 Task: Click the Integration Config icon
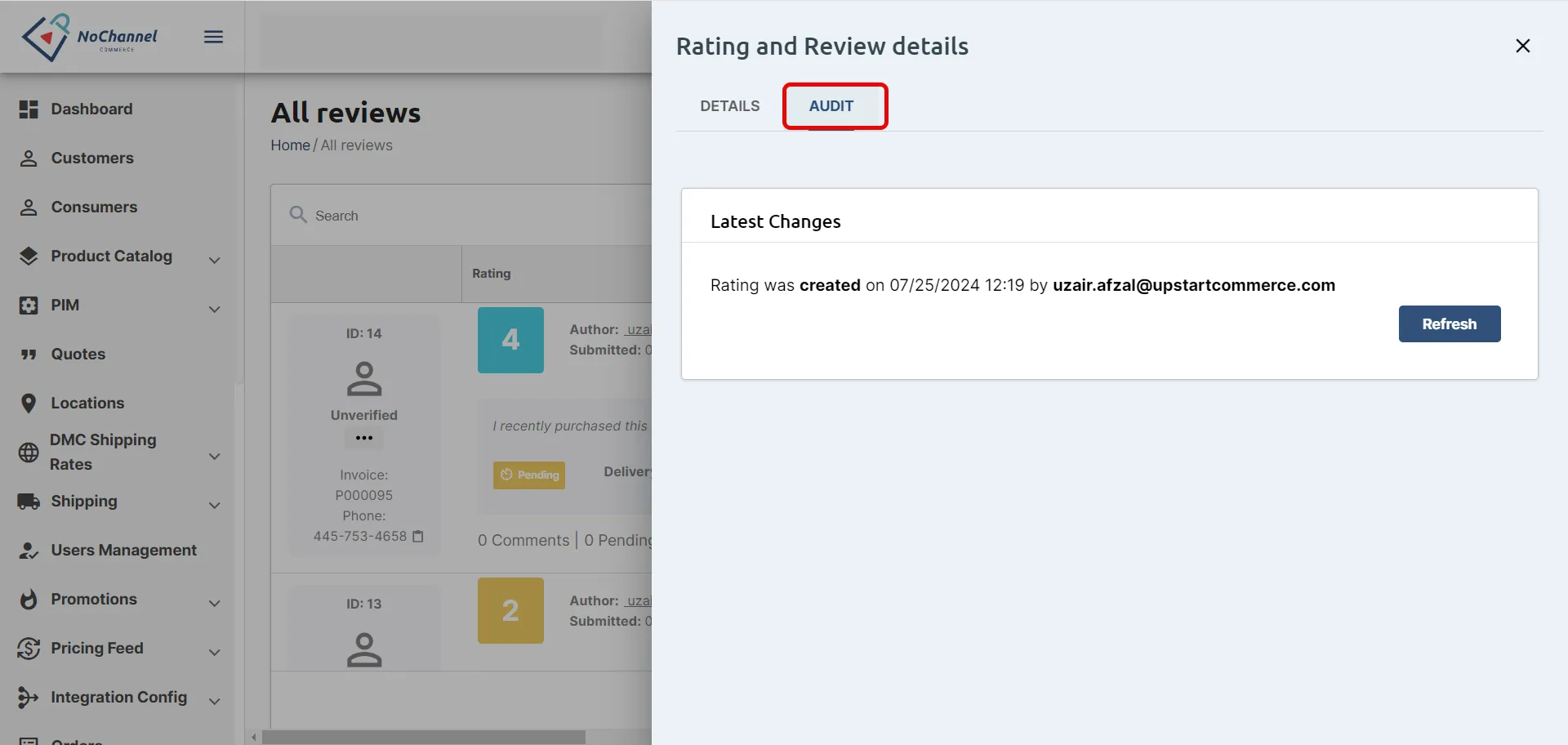point(29,698)
